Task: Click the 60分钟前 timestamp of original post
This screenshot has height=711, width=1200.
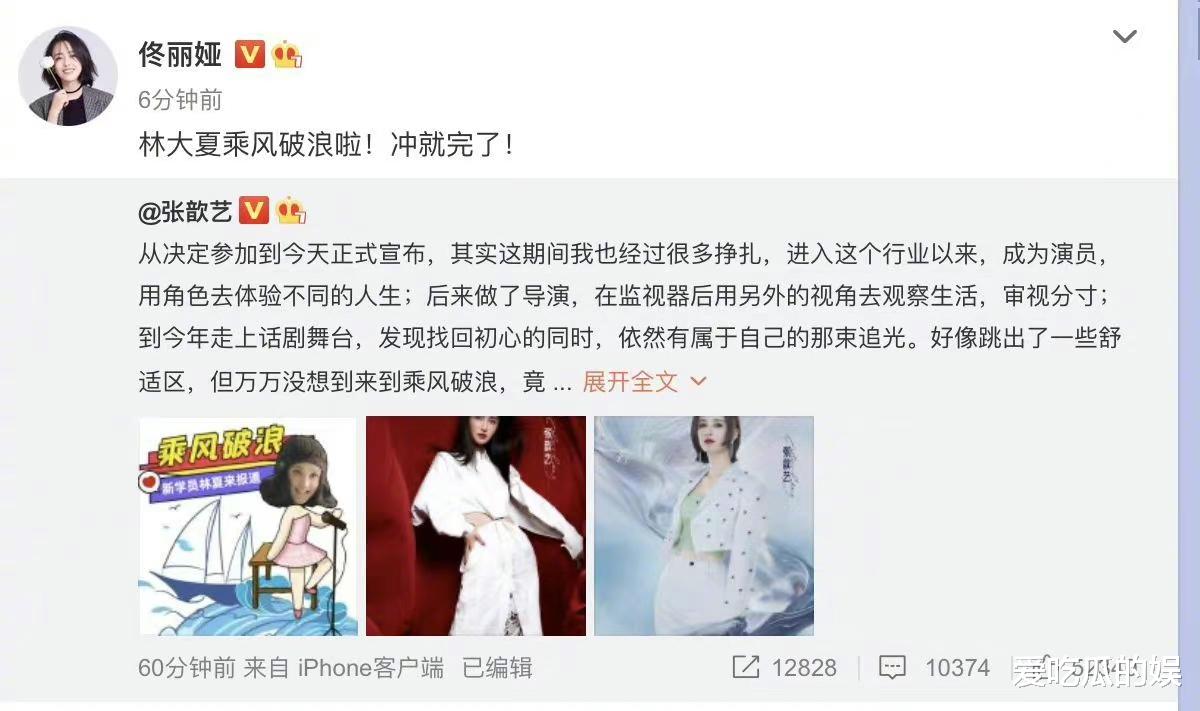Action: click(x=186, y=668)
